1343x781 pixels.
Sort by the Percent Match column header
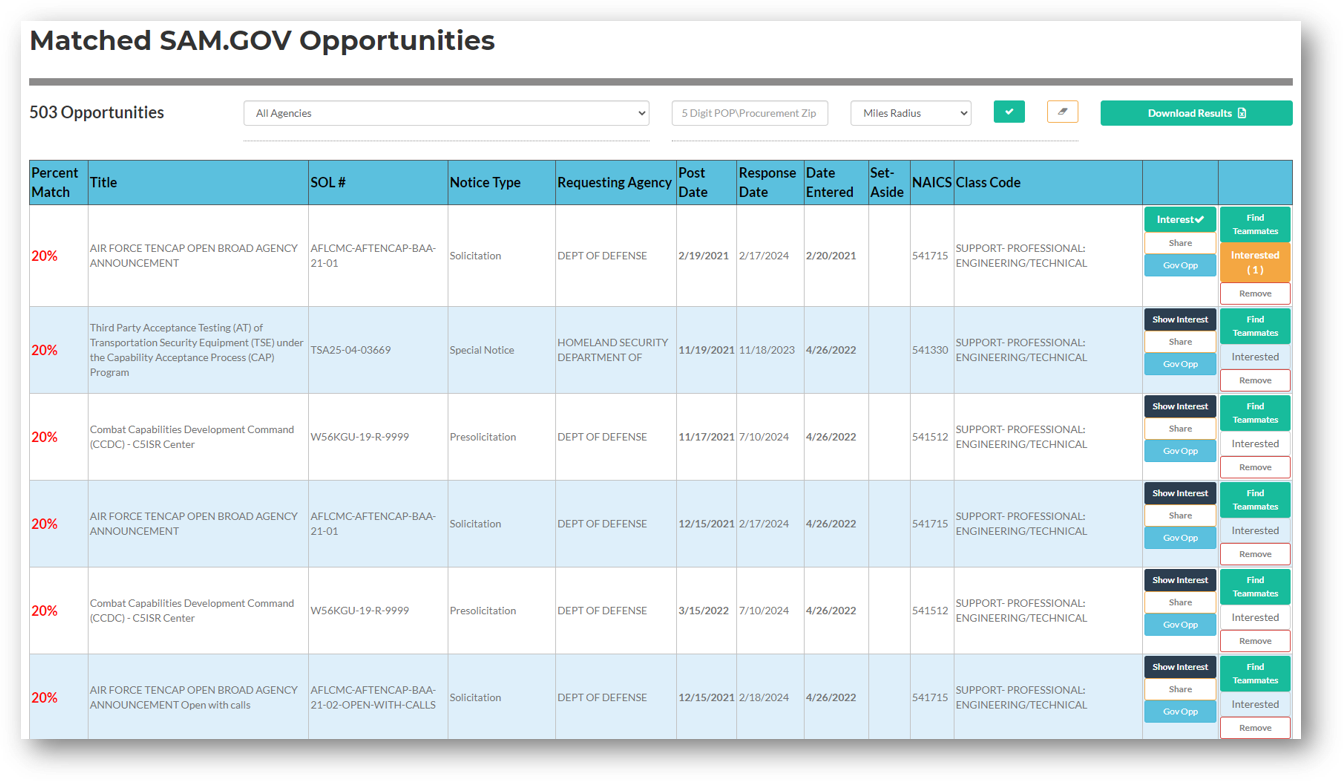[x=59, y=183]
